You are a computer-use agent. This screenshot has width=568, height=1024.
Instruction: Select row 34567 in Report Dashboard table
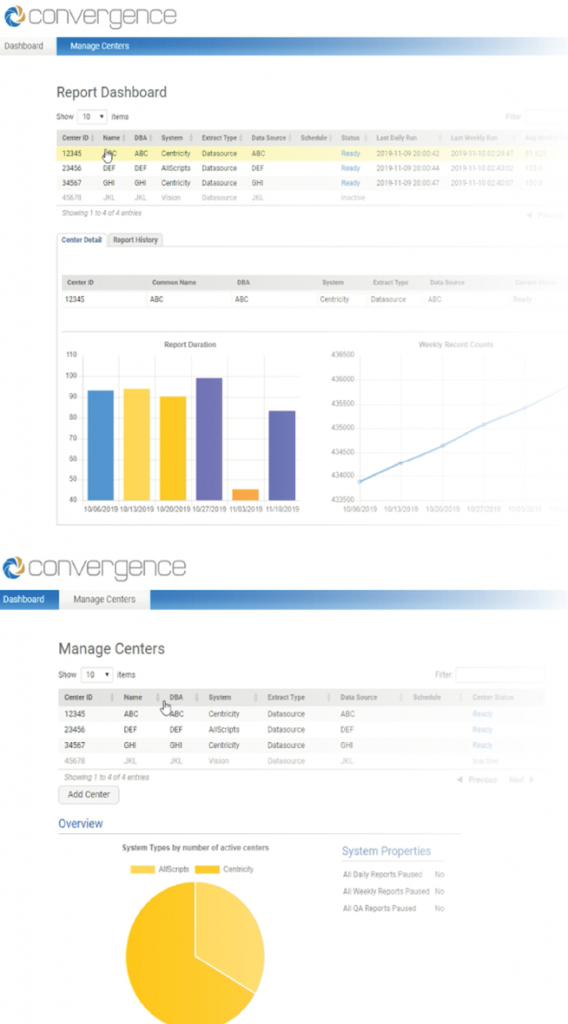click(x=313, y=183)
